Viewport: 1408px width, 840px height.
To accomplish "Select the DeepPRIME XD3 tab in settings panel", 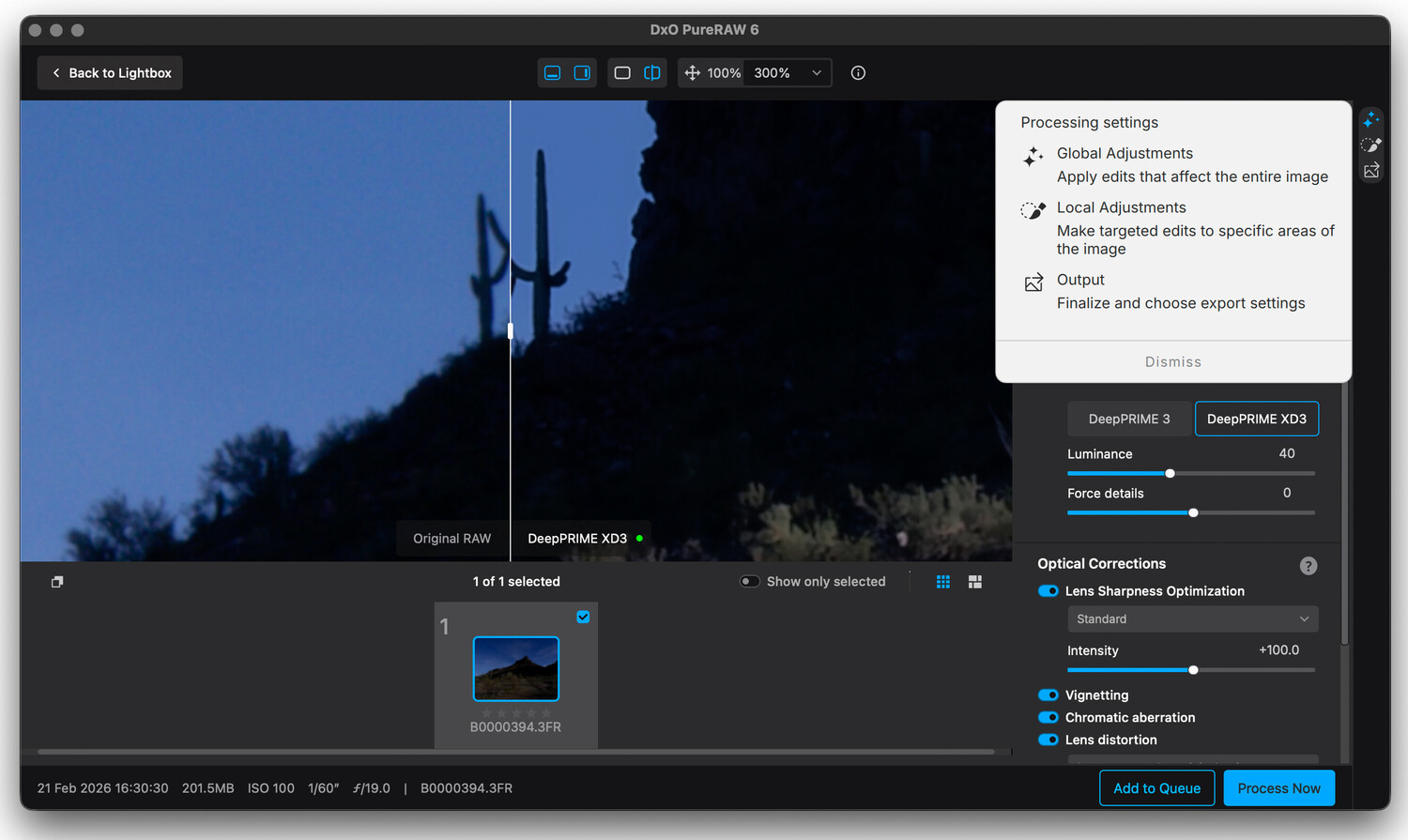I will click(1257, 419).
